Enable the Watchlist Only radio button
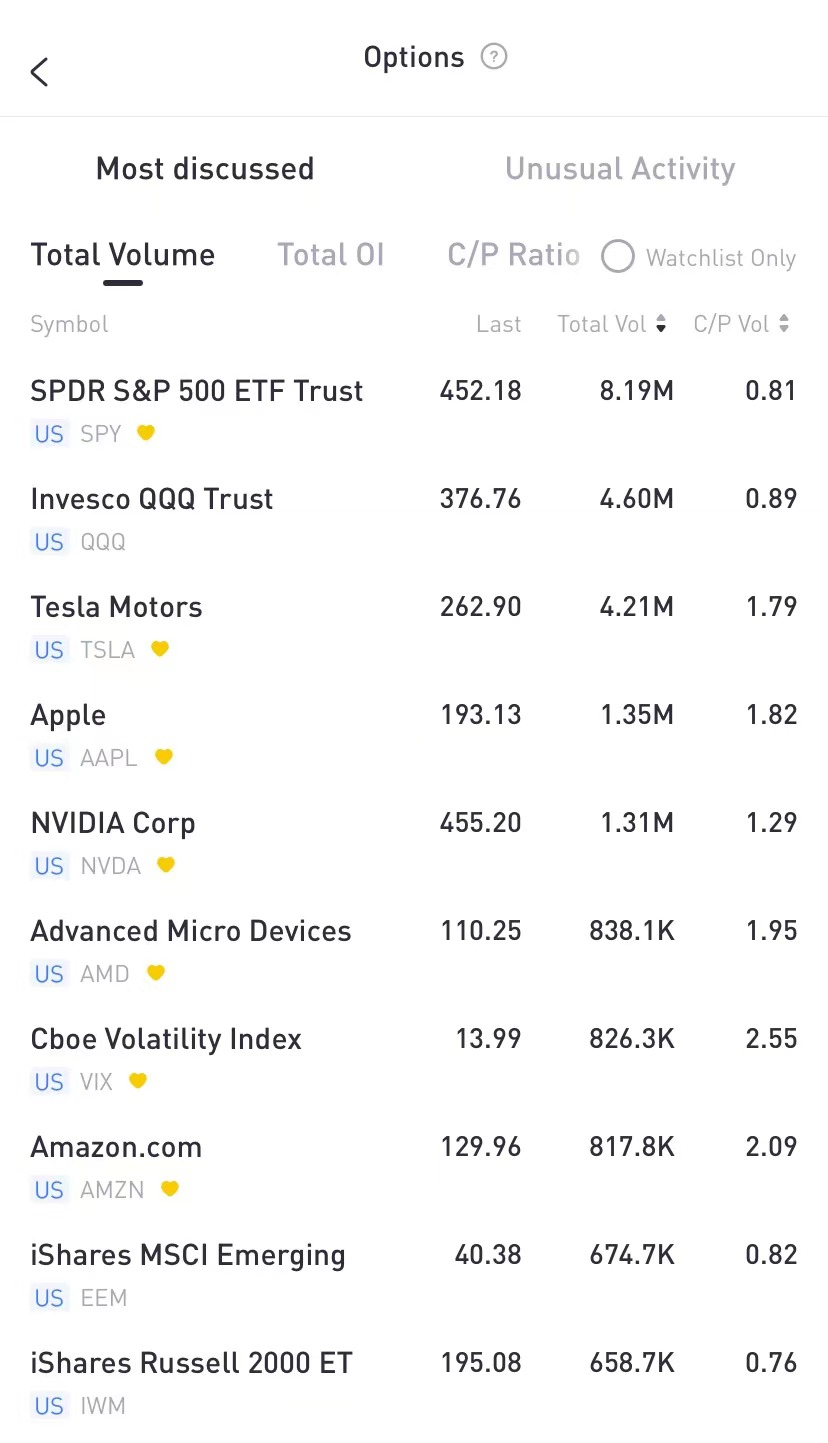The height and width of the screenshot is (1443, 828). pyautogui.click(x=618, y=257)
